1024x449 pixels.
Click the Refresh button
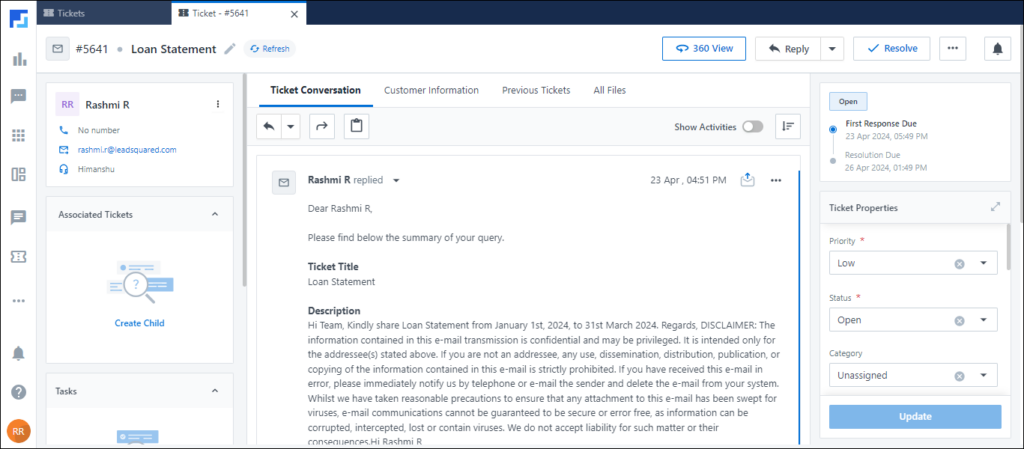click(270, 49)
